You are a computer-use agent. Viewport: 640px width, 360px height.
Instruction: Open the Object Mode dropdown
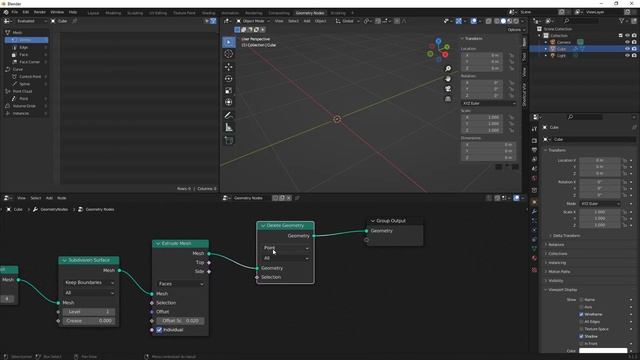pyautogui.click(x=253, y=21)
